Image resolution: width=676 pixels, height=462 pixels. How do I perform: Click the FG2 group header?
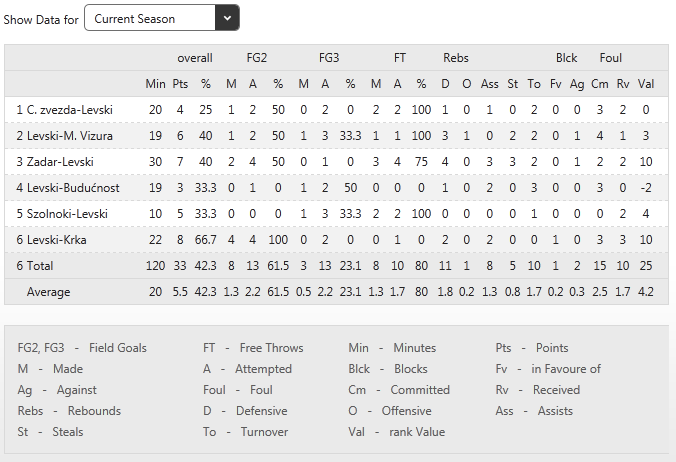(x=257, y=58)
